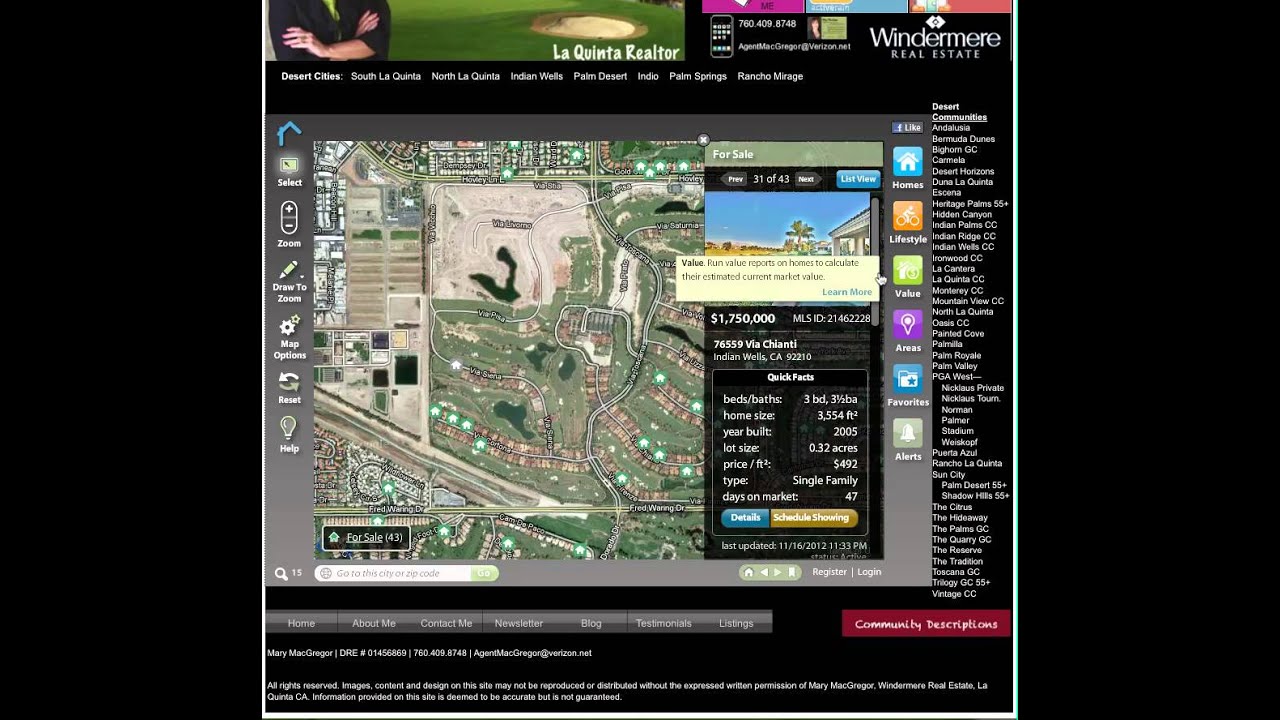Go back with the left arrow in navigation pill
Viewport: 1280px width, 720px height.
click(x=764, y=572)
